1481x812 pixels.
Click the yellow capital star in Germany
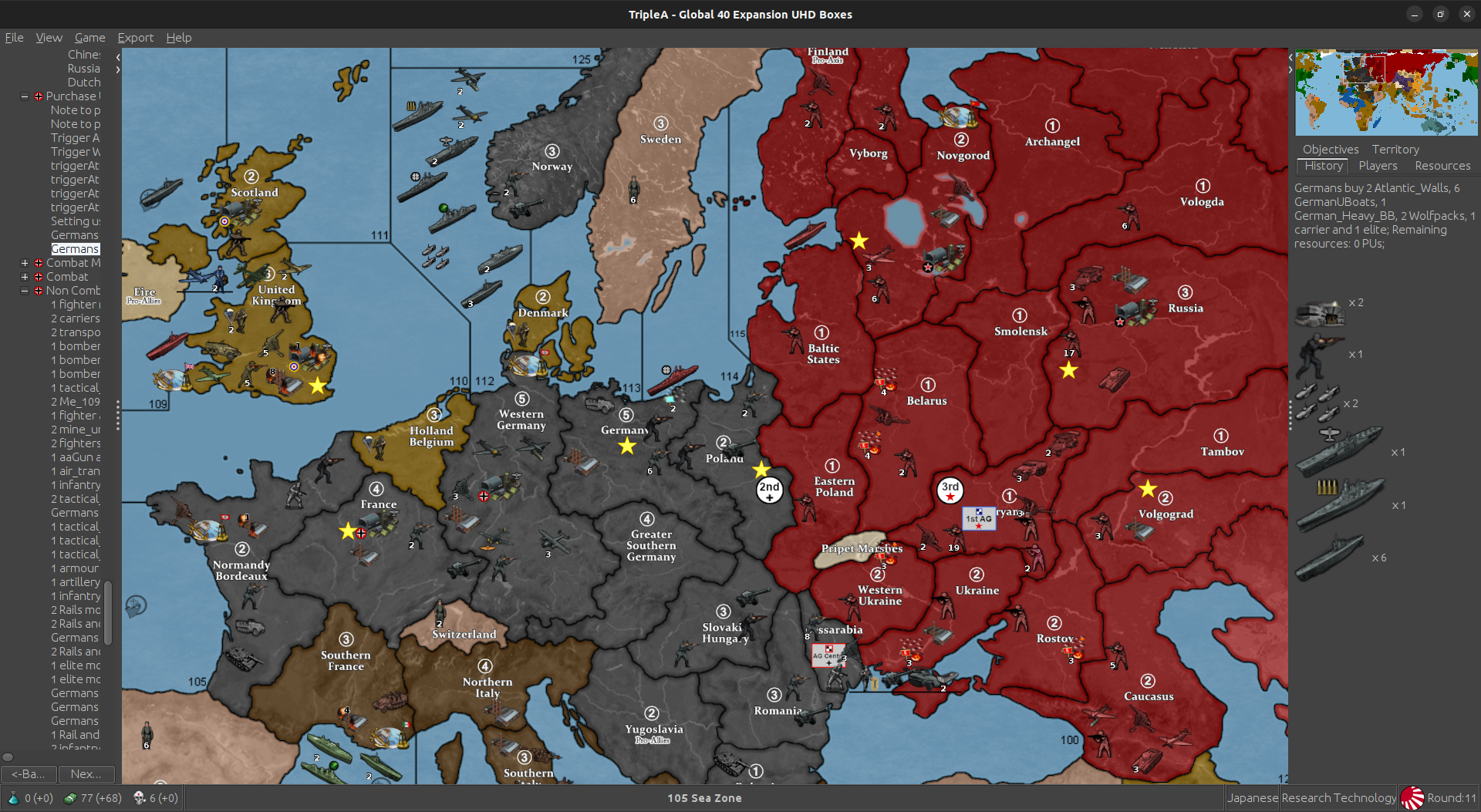(627, 446)
